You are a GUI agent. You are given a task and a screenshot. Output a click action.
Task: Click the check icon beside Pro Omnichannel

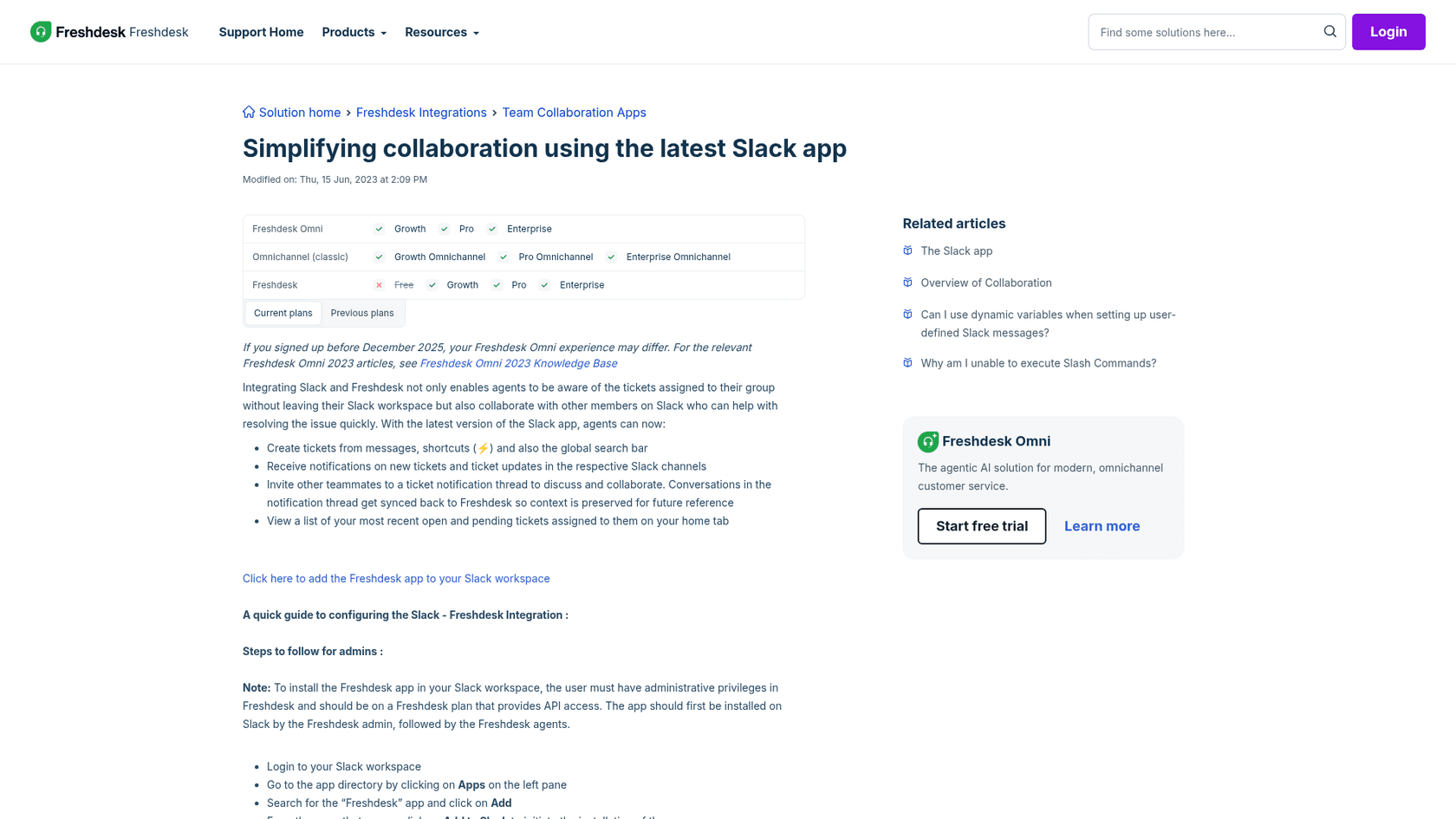pos(504,257)
